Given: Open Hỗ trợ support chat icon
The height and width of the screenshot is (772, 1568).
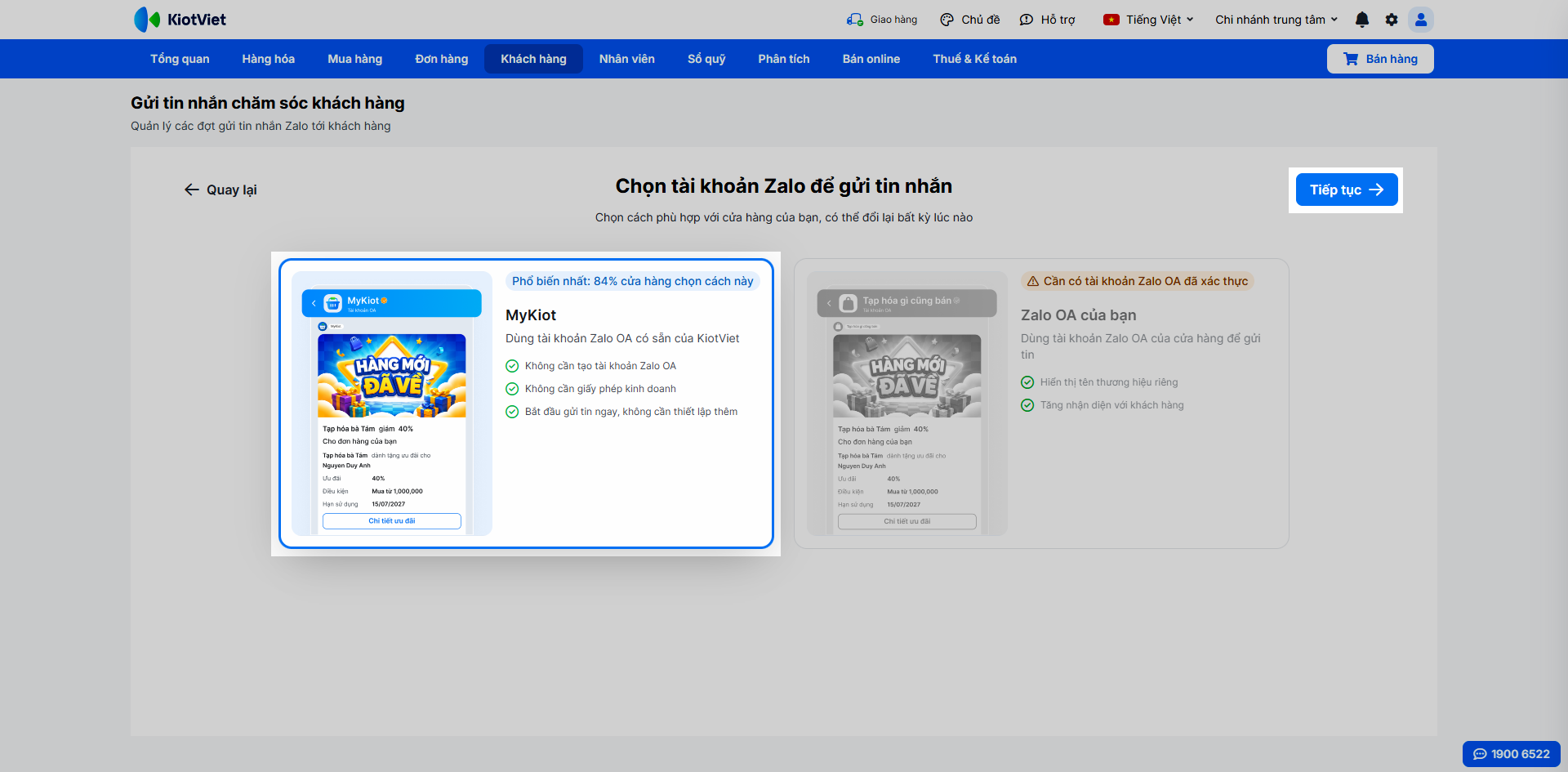Looking at the screenshot, I should tap(1027, 20).
